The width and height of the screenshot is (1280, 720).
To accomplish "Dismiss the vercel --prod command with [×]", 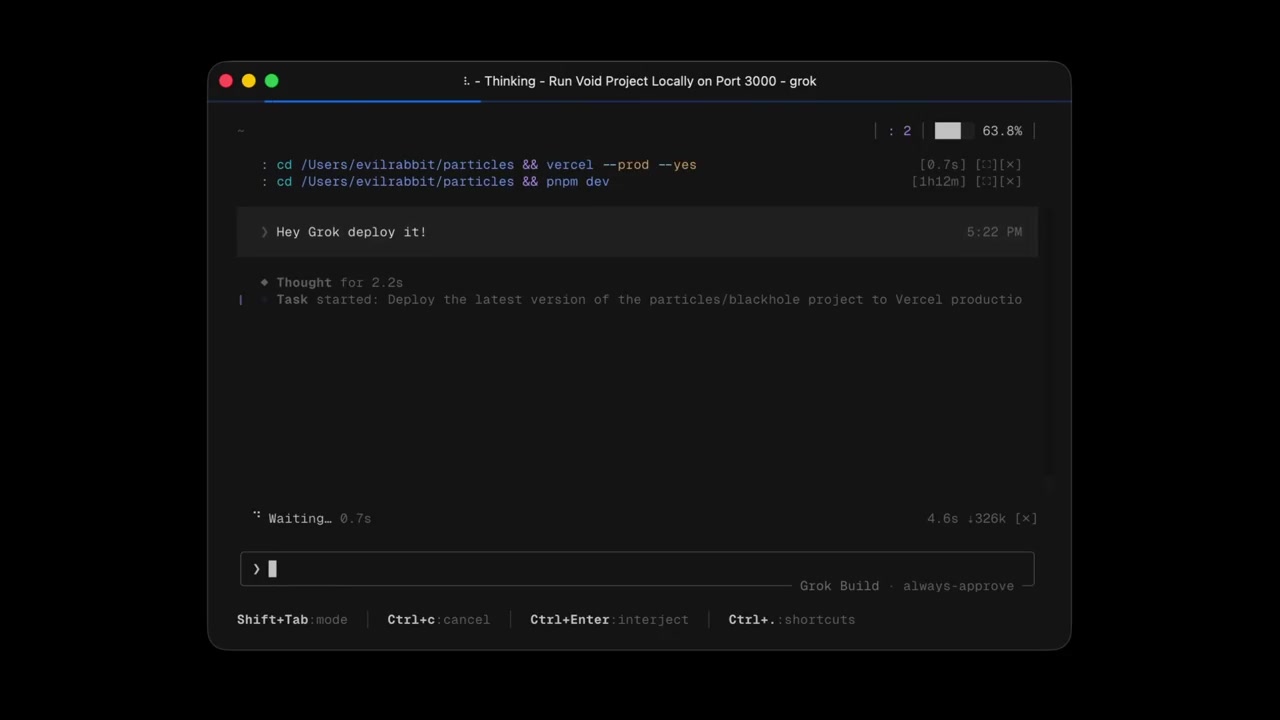I will click(x=1011, y=165).
